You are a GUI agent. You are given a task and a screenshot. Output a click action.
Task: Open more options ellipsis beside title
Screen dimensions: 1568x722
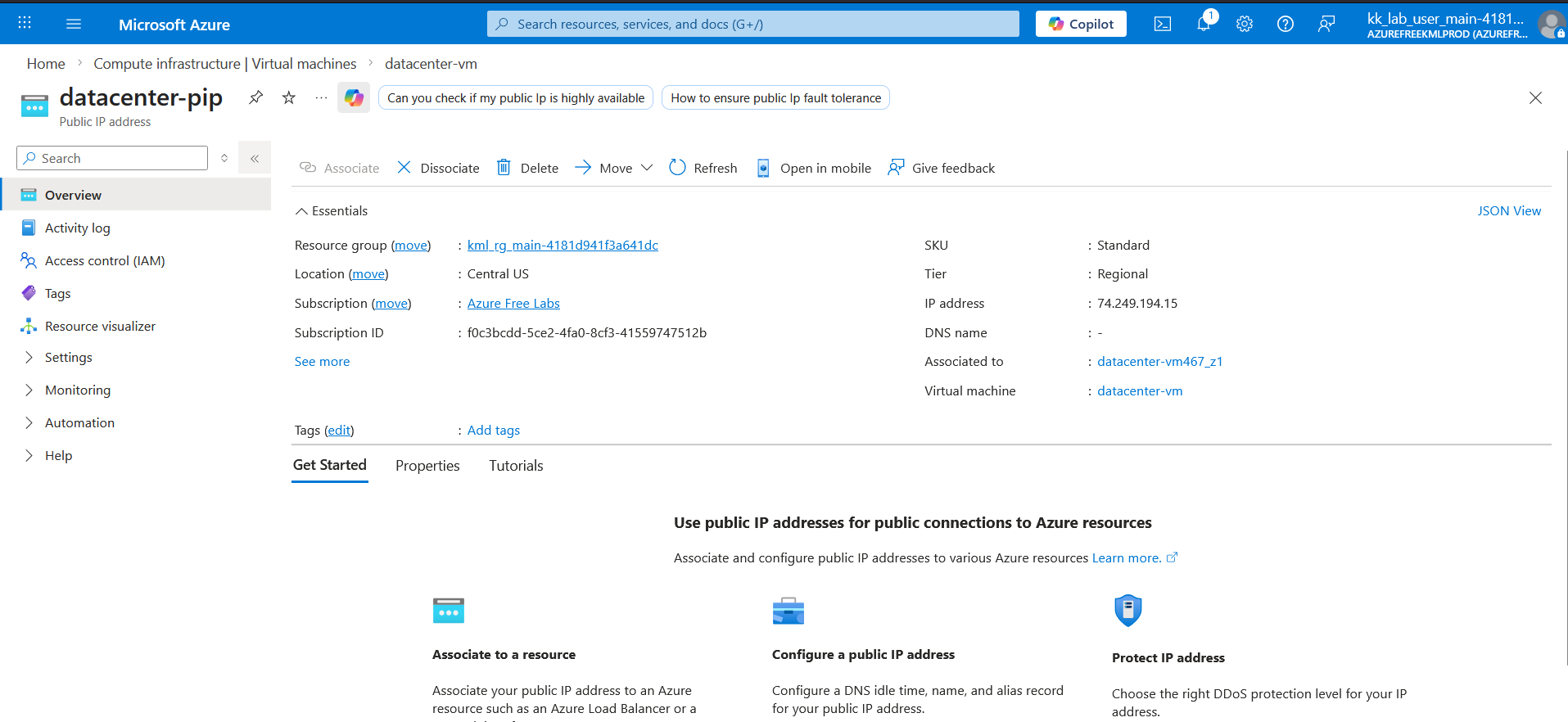(x=321, y=97)
